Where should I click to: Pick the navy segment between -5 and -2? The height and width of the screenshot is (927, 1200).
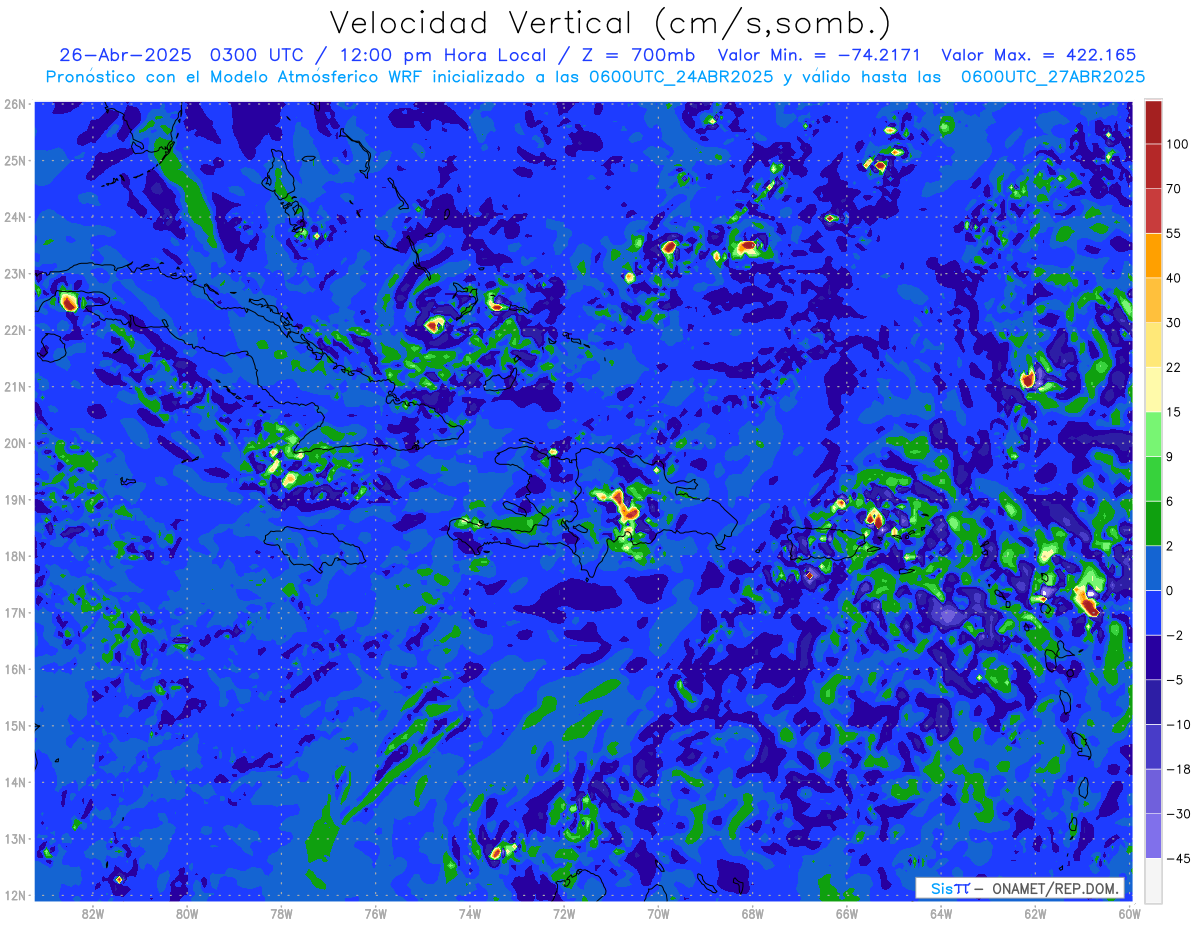(1153, 657)
